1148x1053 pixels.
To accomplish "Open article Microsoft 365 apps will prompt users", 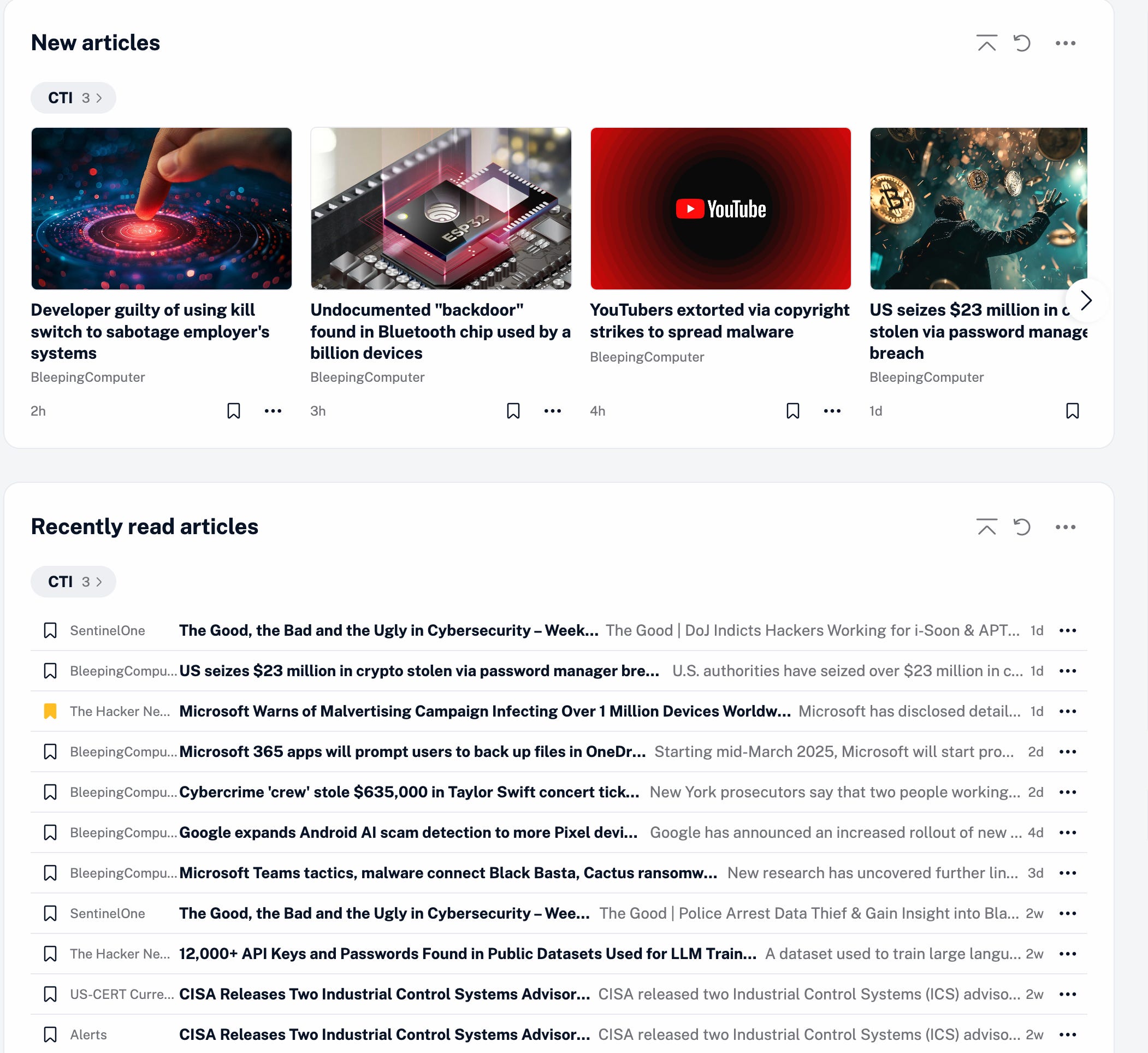I will [412, 752].
